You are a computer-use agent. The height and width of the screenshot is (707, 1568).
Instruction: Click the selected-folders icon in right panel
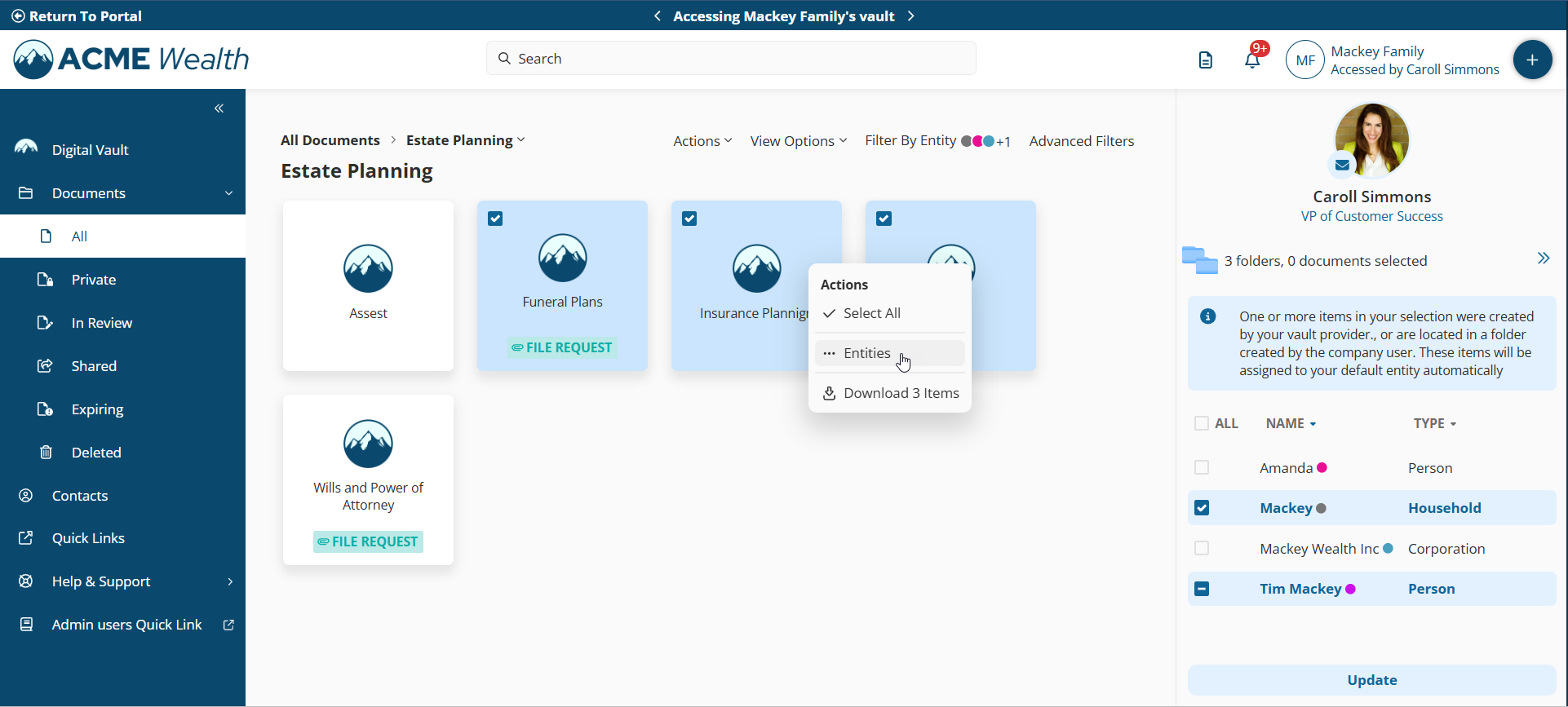point(1199,260)
